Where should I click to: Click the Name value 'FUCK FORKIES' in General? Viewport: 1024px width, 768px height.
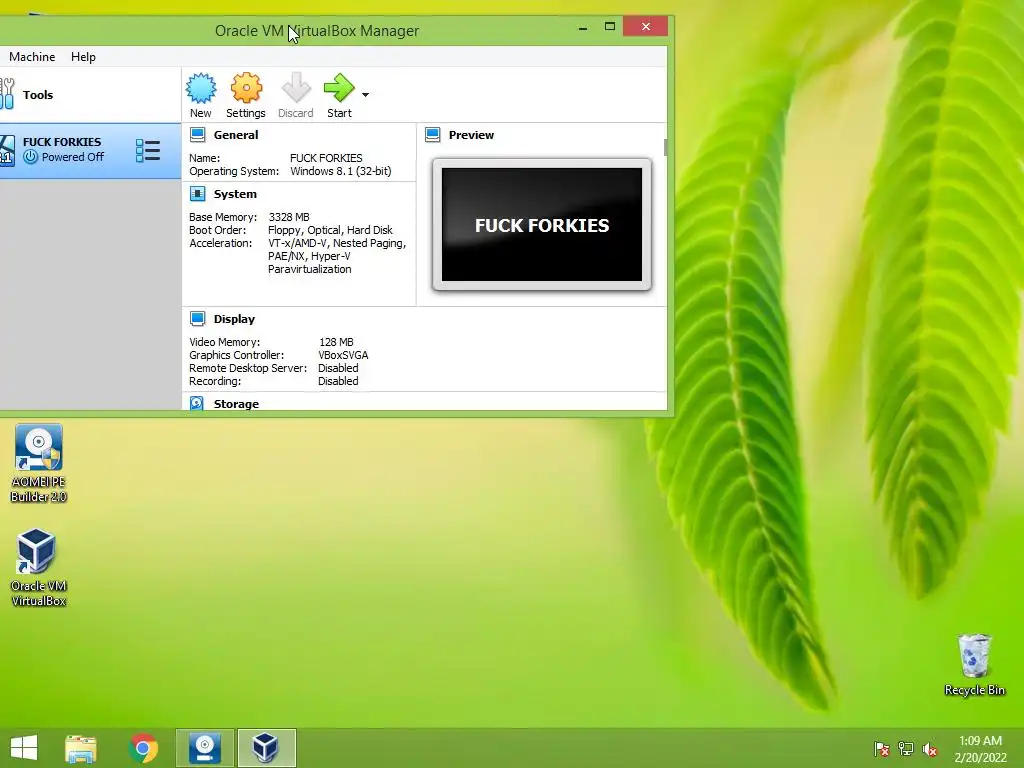coord(326,158)
